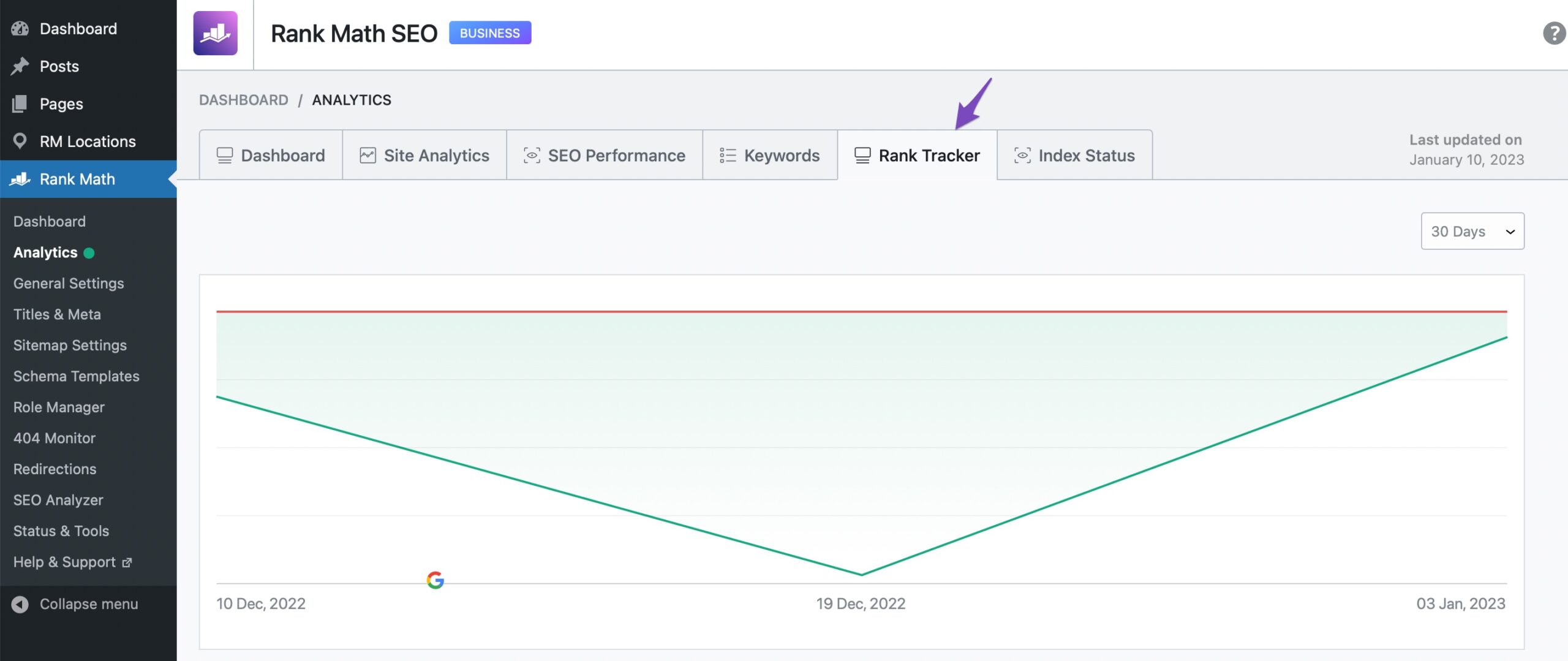Open 404 Monitor from the sidebar
1568x661 pixels.
click(x=54, y=437)
